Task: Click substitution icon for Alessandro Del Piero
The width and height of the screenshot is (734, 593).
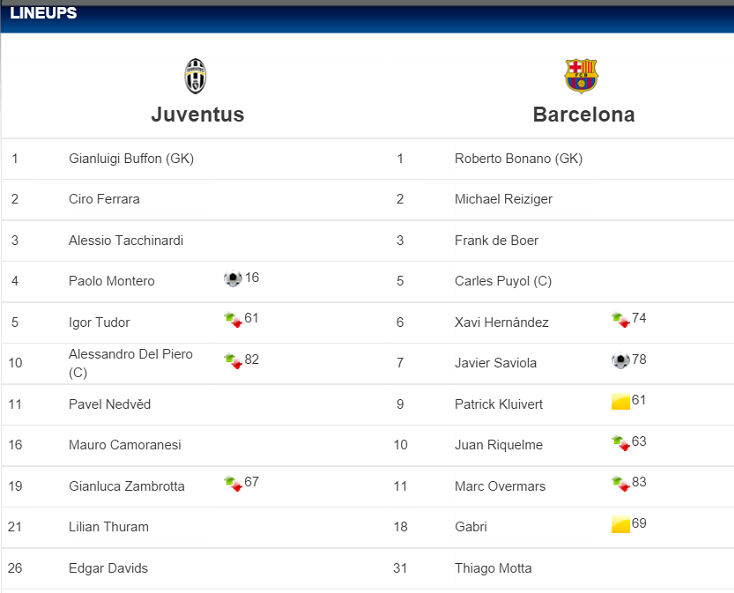Action: 233,360
